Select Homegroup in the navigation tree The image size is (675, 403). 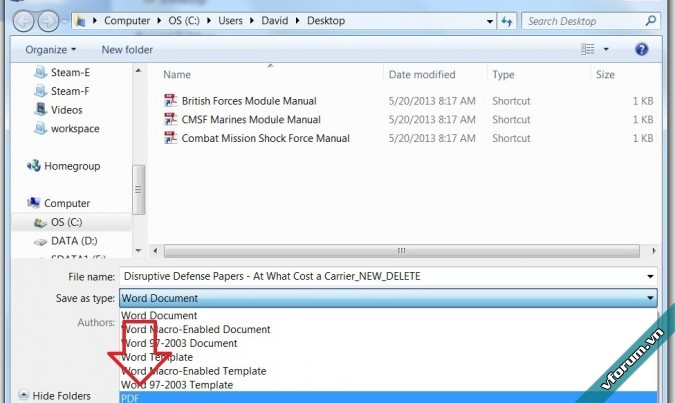tap(72, 166)
